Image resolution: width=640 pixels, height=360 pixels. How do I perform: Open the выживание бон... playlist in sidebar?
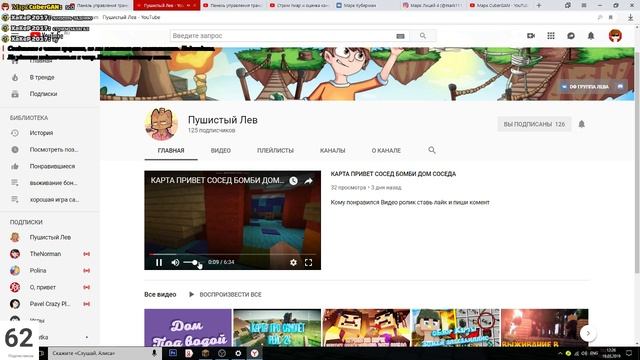click(50, 183)
